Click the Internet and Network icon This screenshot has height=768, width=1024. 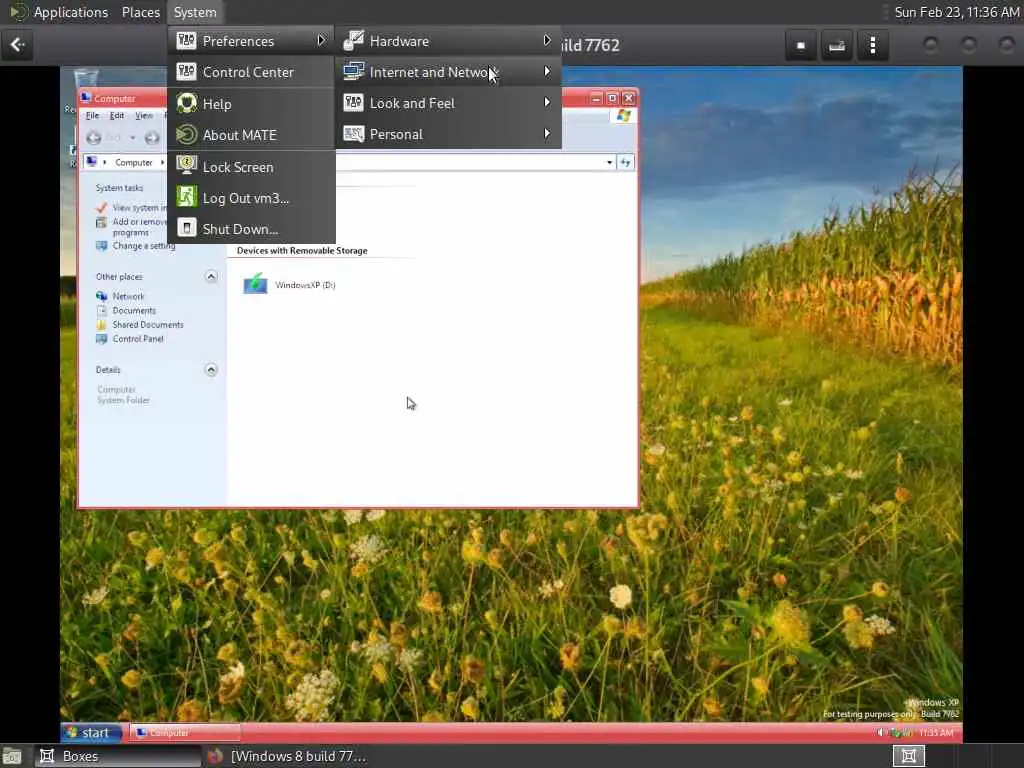(x=353, y=71)
